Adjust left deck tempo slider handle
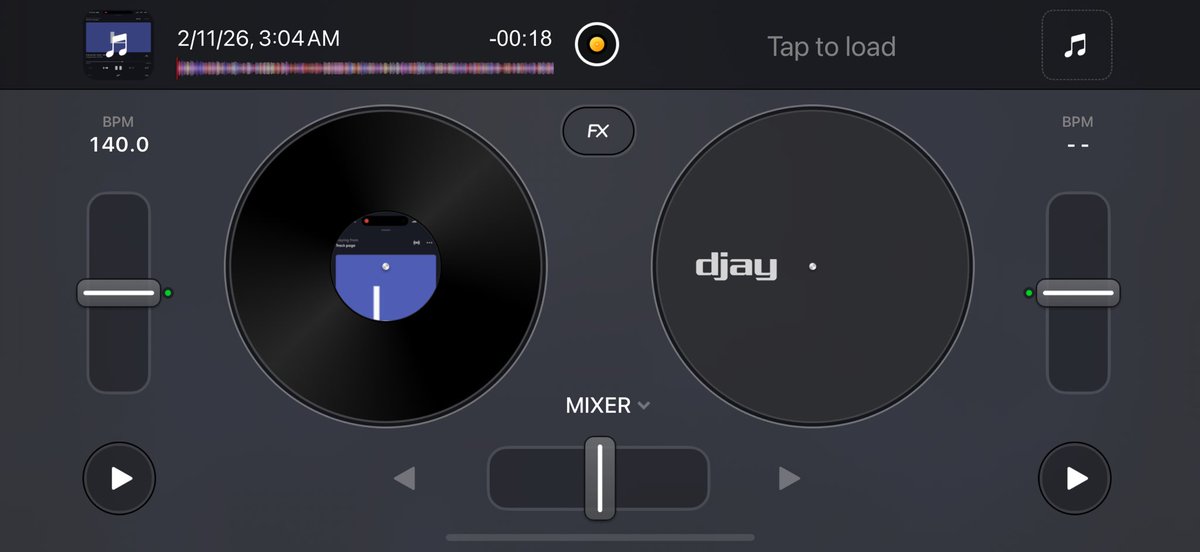 tap(119, 293)
